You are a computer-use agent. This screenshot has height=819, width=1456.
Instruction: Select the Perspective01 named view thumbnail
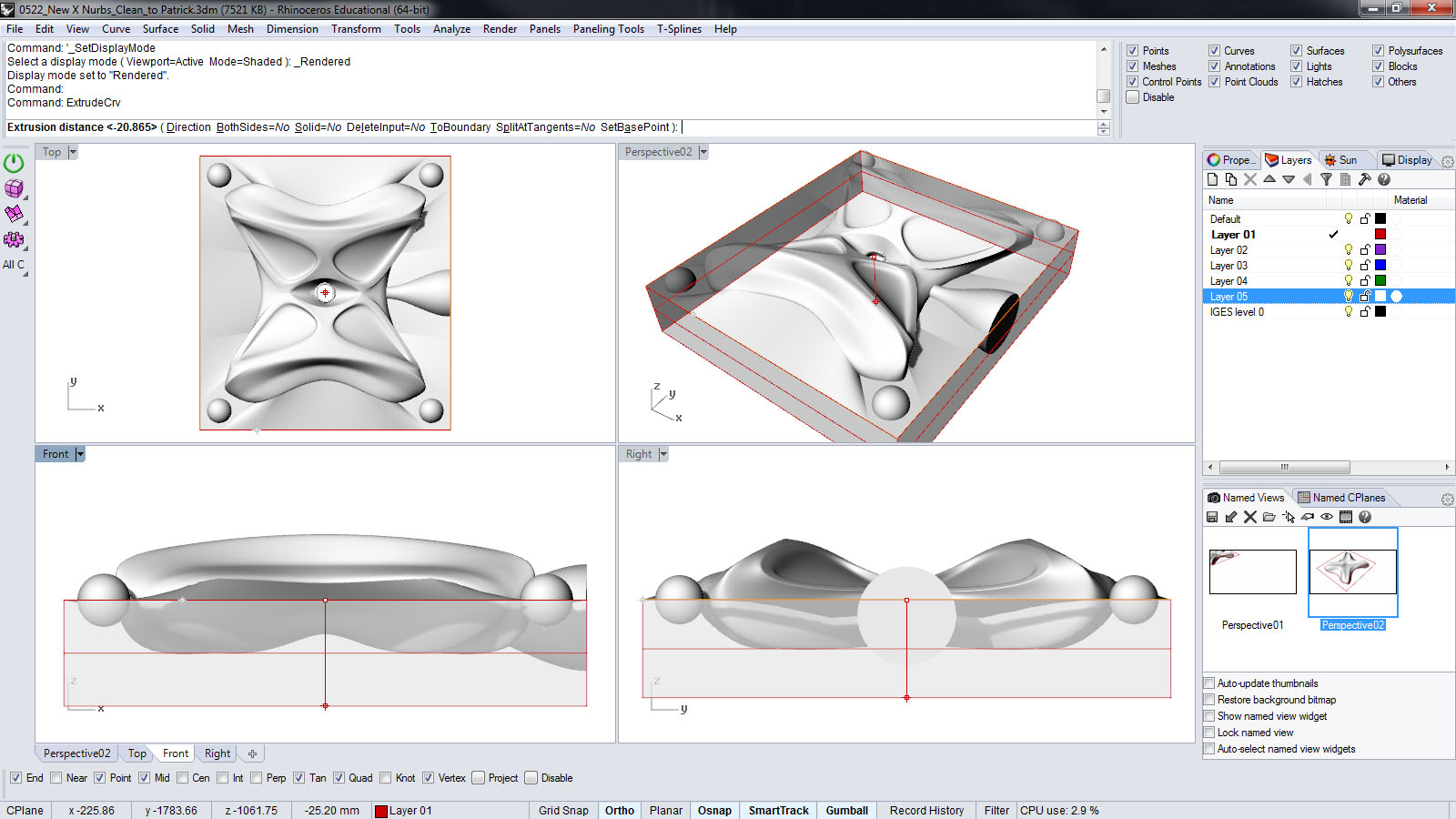1252,571
